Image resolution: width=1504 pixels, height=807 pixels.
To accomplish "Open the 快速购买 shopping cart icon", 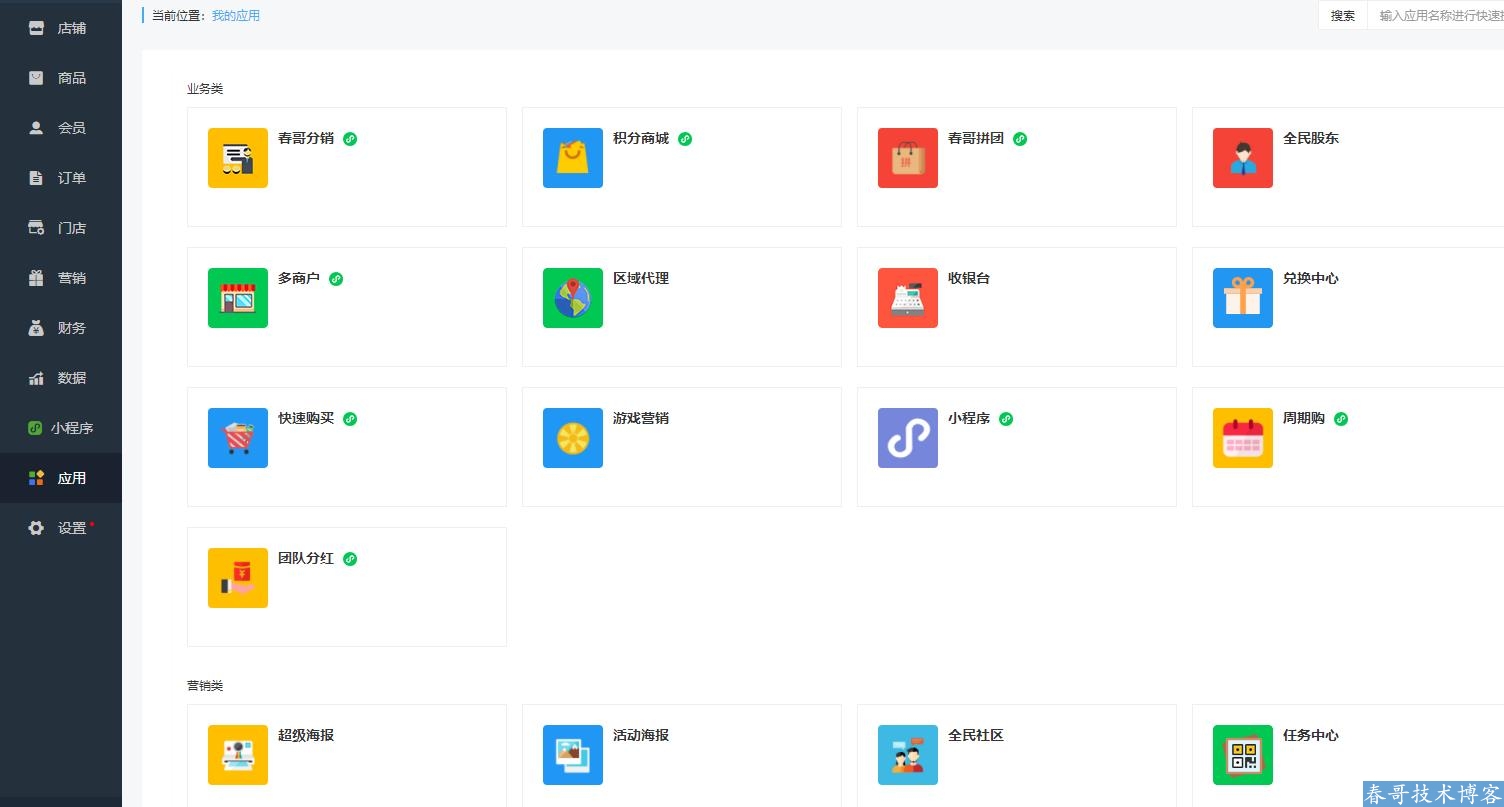I will tap(238, 438).
